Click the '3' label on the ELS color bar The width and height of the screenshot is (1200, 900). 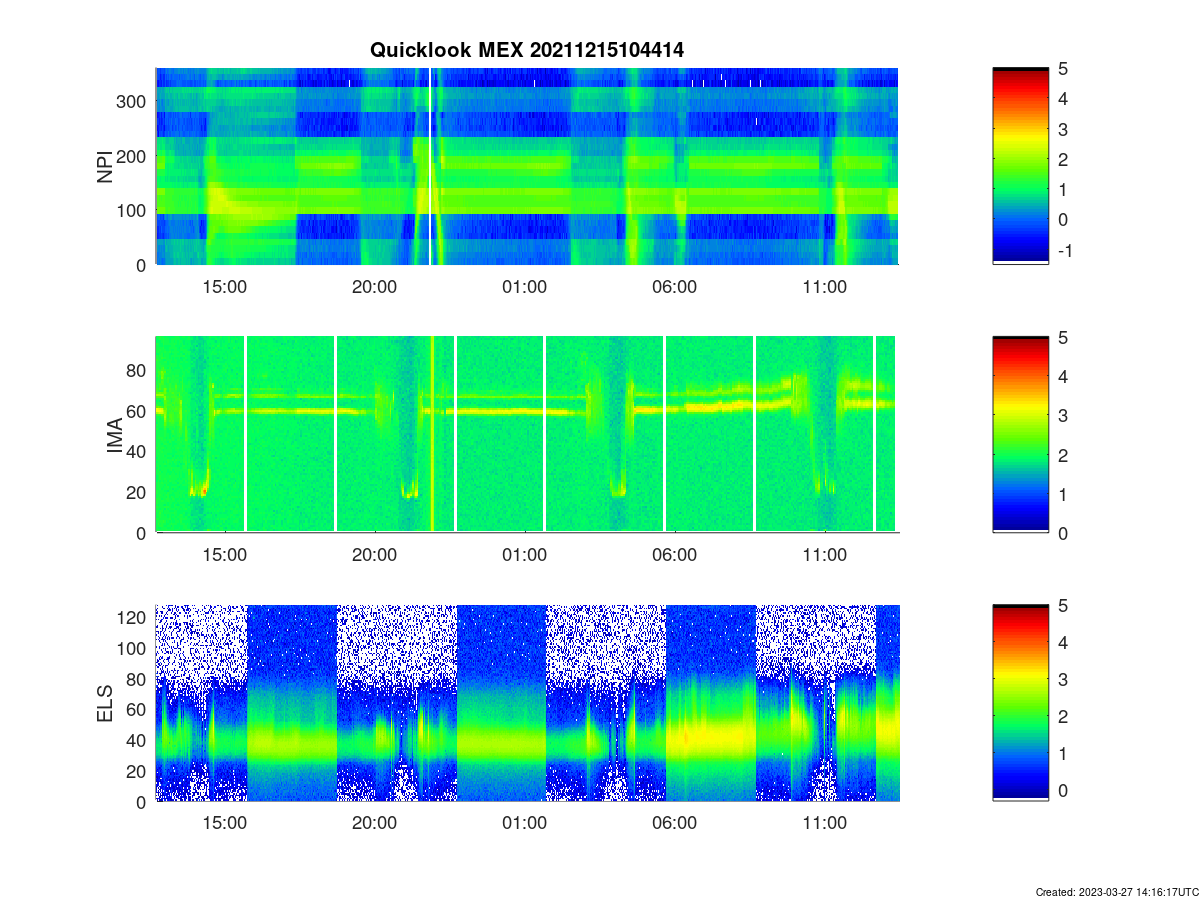click(1062, 680)
